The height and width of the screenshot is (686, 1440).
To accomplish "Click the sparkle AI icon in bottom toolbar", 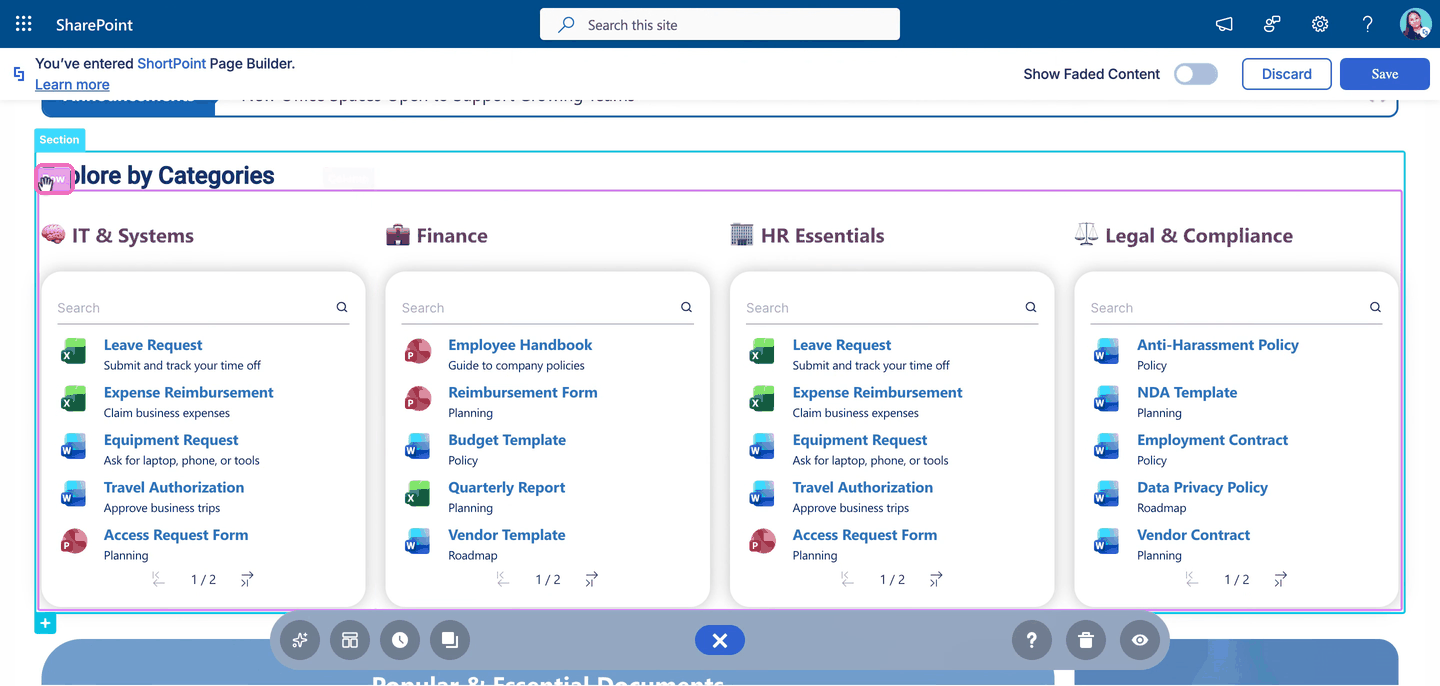I will coord(300,640).
